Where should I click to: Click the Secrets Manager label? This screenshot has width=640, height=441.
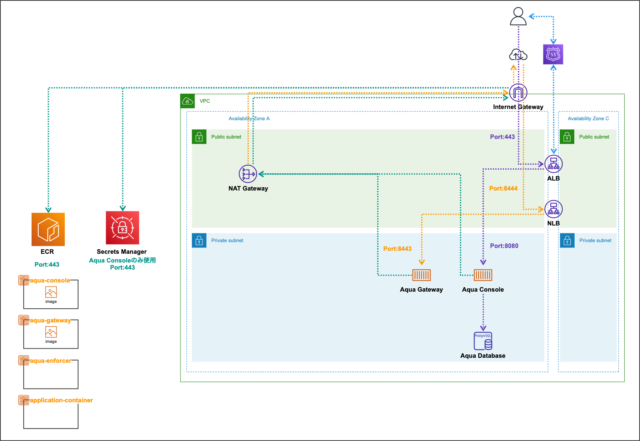(122, 252)
